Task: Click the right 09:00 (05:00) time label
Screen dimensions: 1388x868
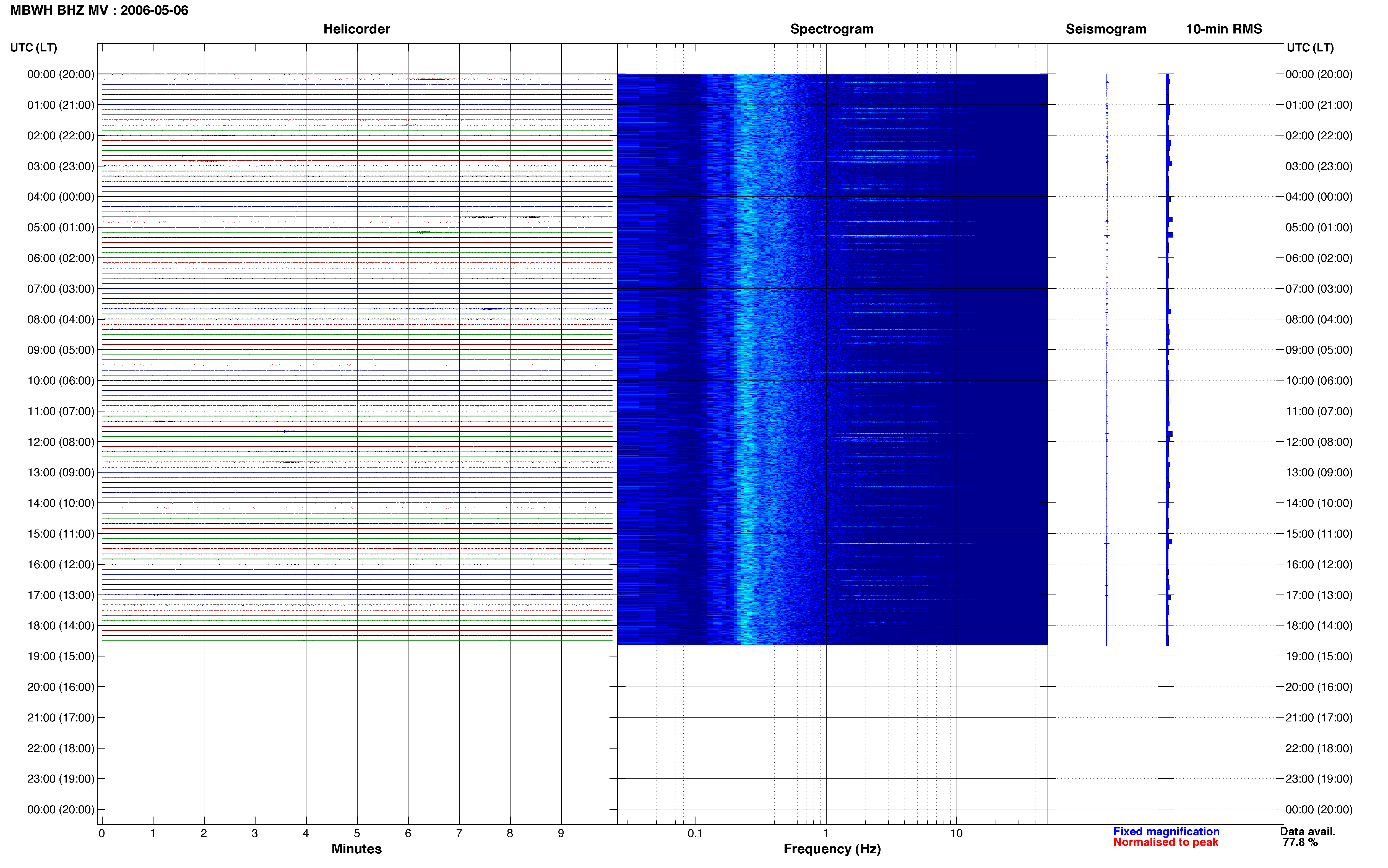Action: (1319, 350)
